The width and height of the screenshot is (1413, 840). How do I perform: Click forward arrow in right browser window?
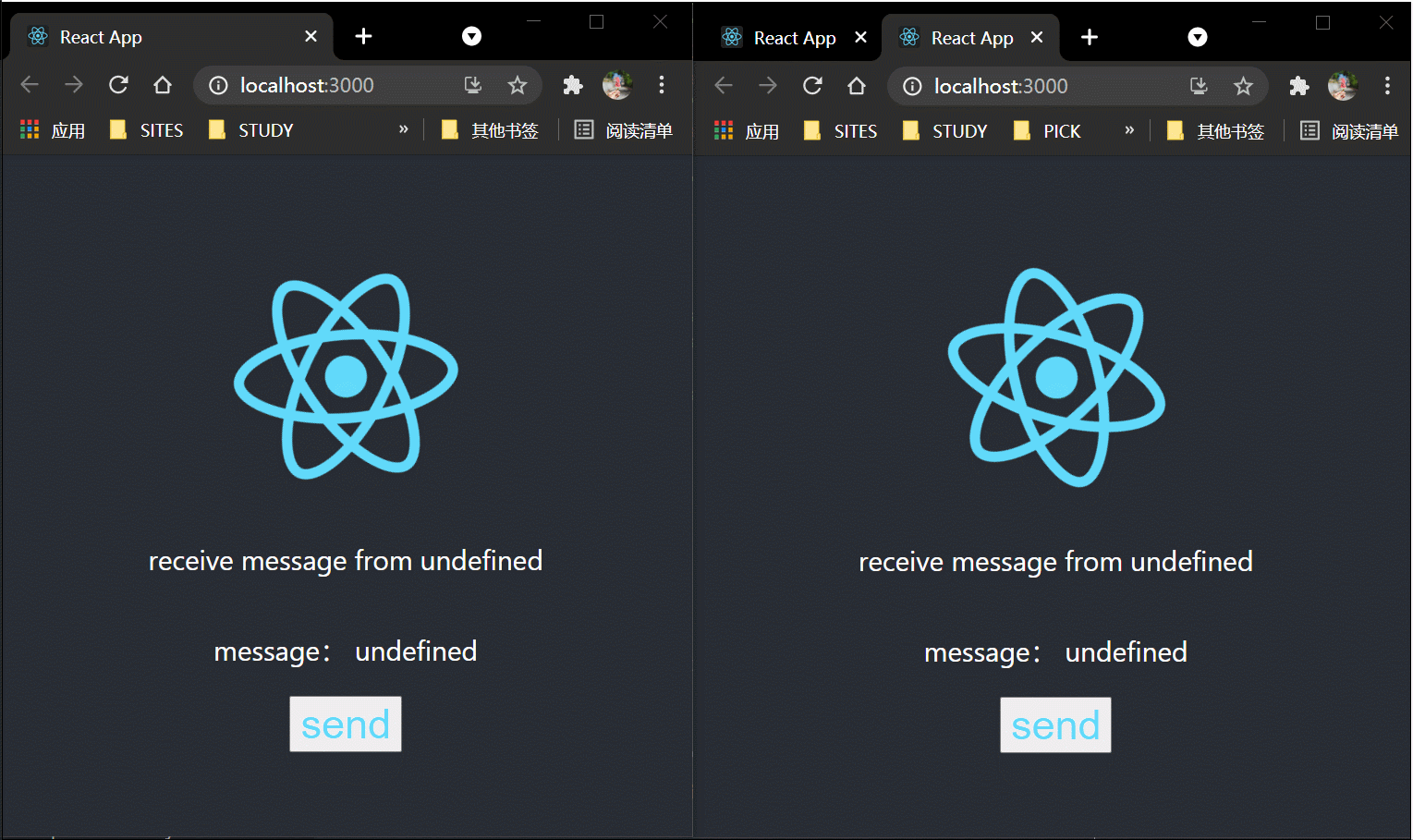pyautogui.click(x=768, y=86)
